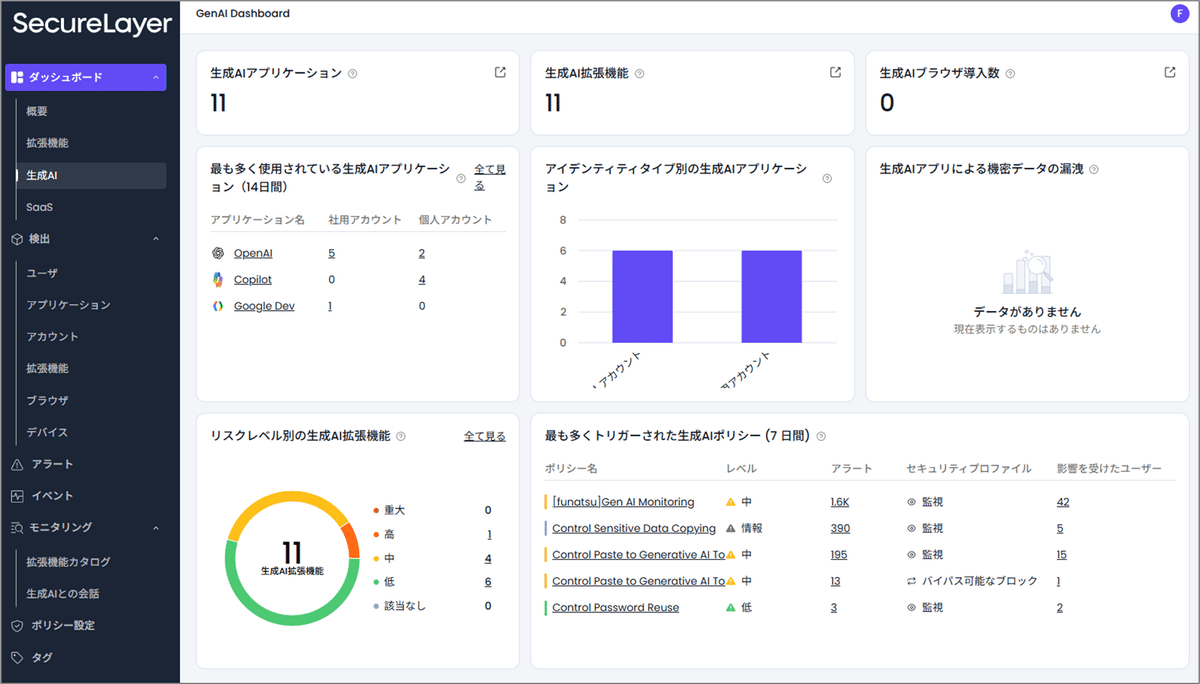Click the タグ sidebar icon

point(17,657)
